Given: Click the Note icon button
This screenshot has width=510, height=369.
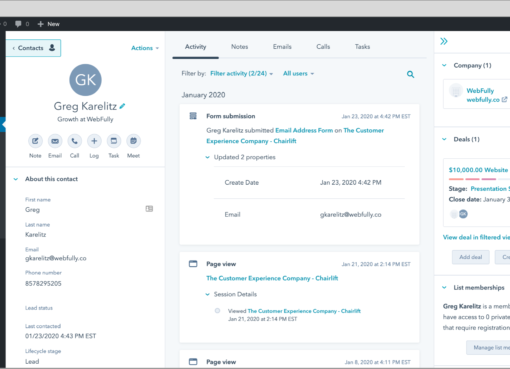Looking at the screenshot, I should (x=35, y=141).
